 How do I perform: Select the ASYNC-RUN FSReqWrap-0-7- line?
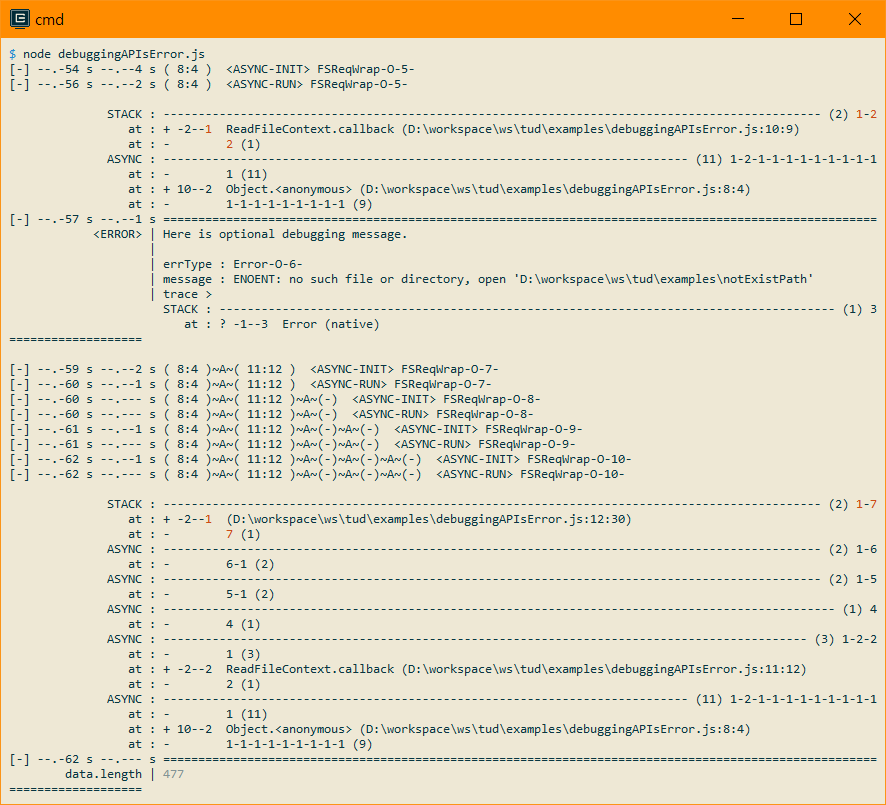pyautogui.click(x=250, y=384)
